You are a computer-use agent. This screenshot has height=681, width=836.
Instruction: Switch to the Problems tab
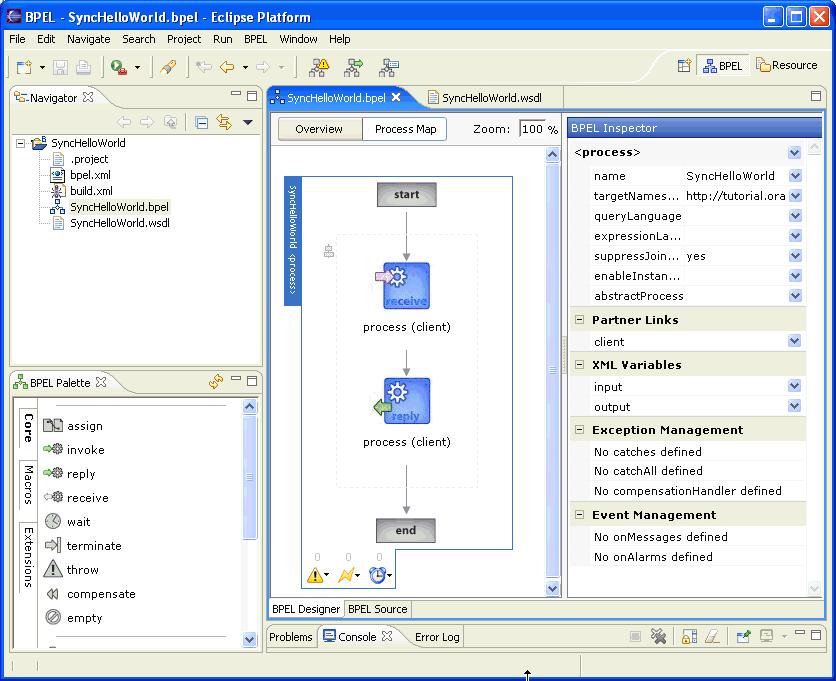[291, 637]
